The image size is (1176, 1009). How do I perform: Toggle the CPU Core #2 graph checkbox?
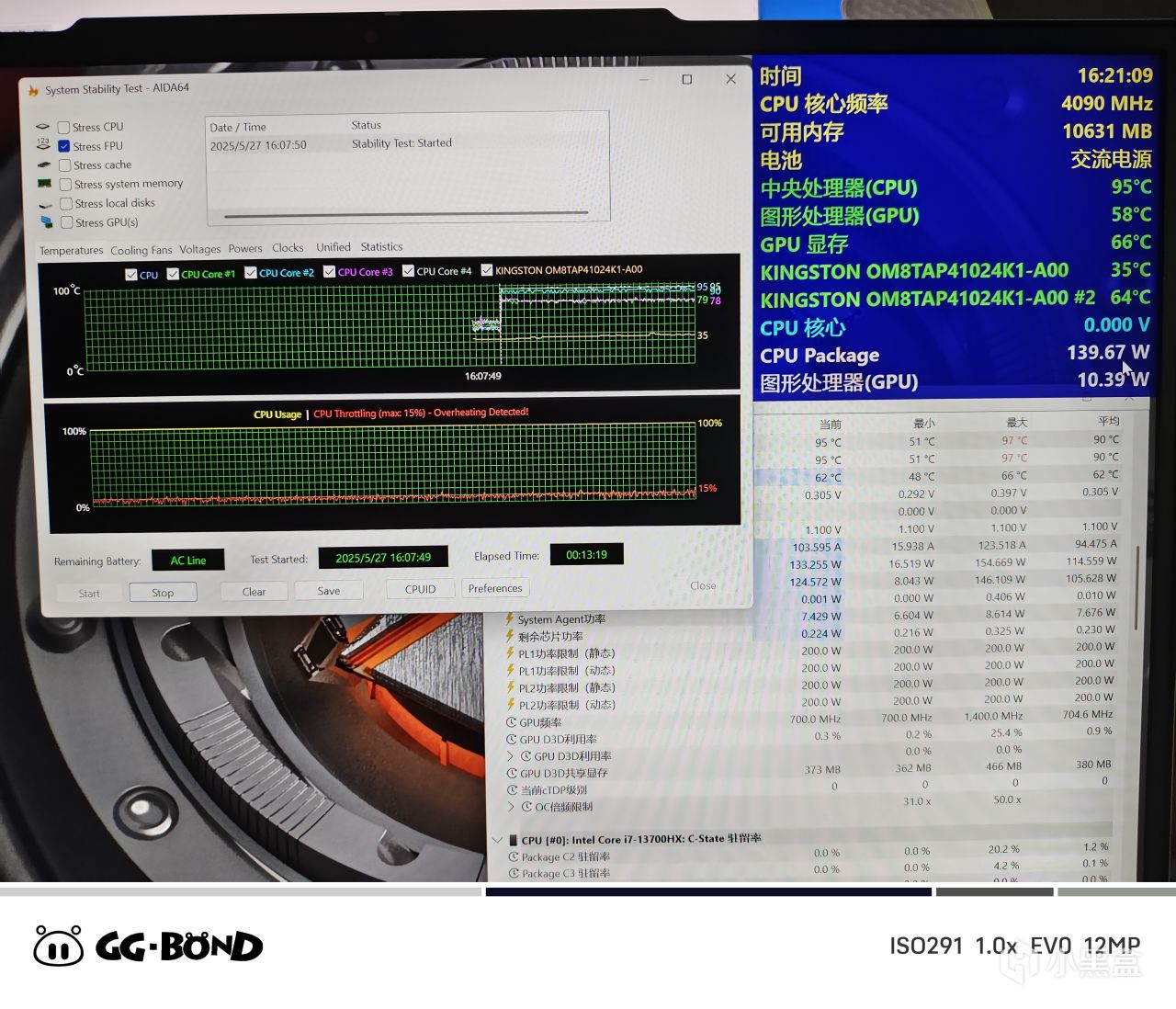pos(251,273)
